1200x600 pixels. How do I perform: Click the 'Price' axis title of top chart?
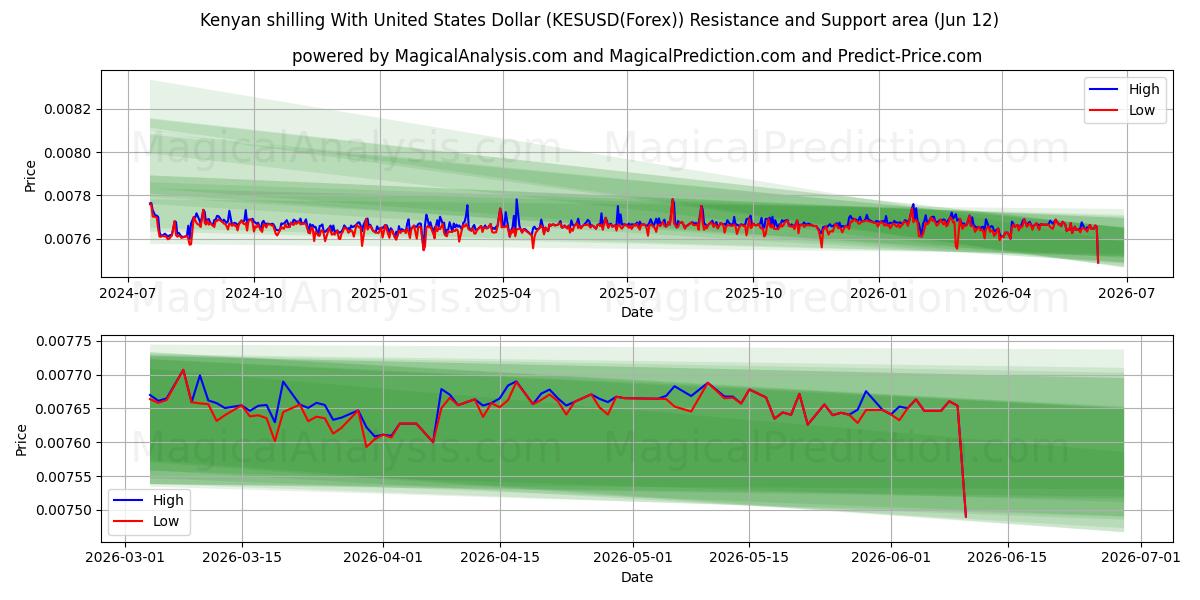coord(30,176)
